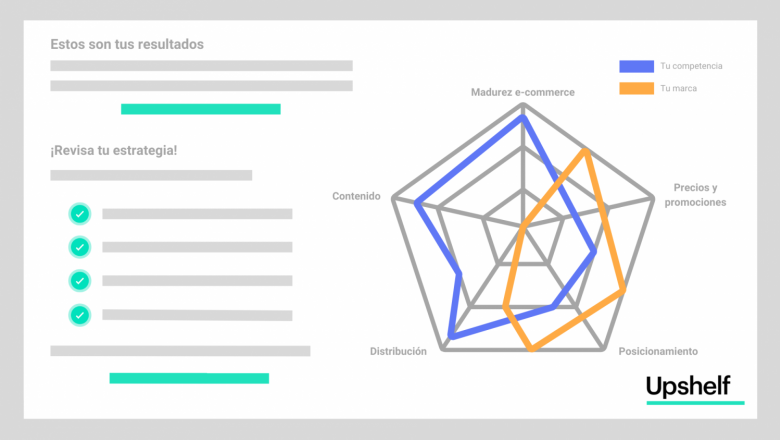Click the Madurez e-commerce axis label
The image size is (780, 440).
click(x=523, y=92)
